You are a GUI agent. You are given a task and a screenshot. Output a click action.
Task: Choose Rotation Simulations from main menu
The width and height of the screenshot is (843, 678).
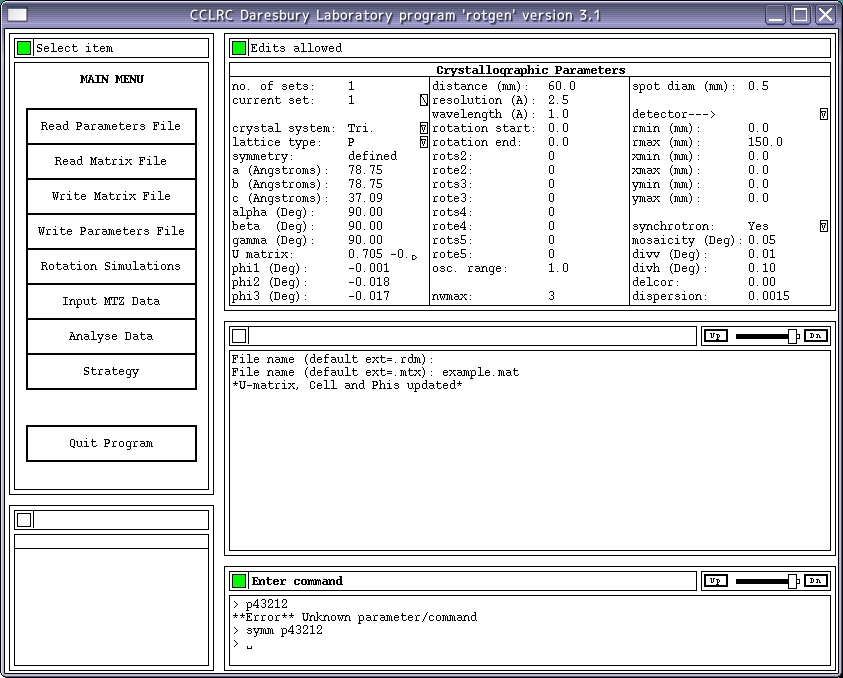click(x=111, y=266)
